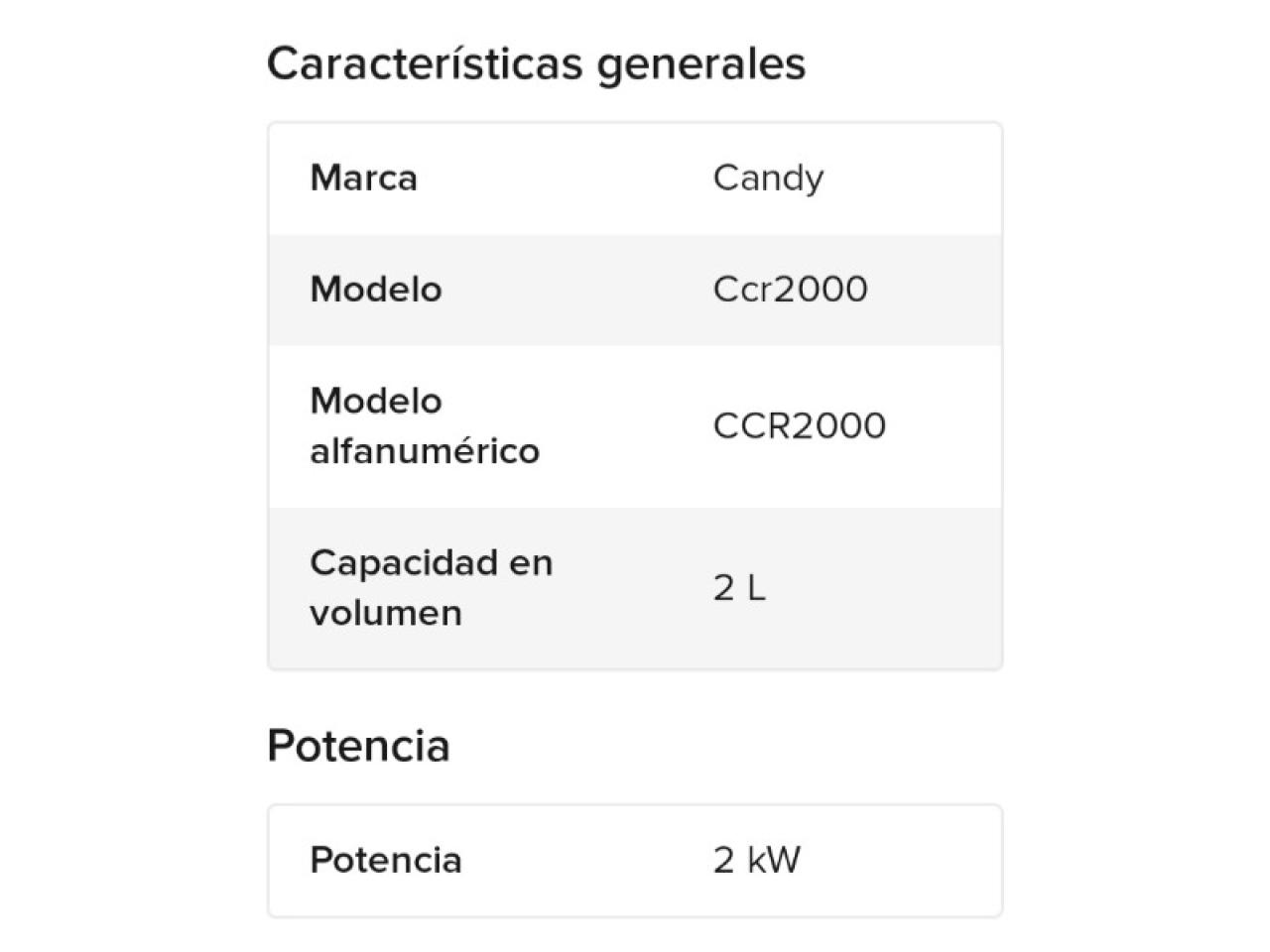Image resolution: width=1270 pixels, height=952 pixels.
Task: Click the word "Capacidad"
Action: point(403,562)
